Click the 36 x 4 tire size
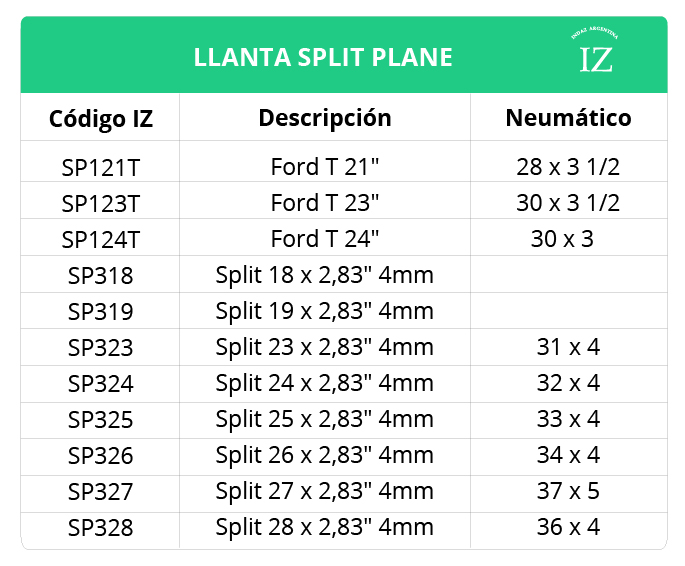The image size is (685, 566). point(568,527)
